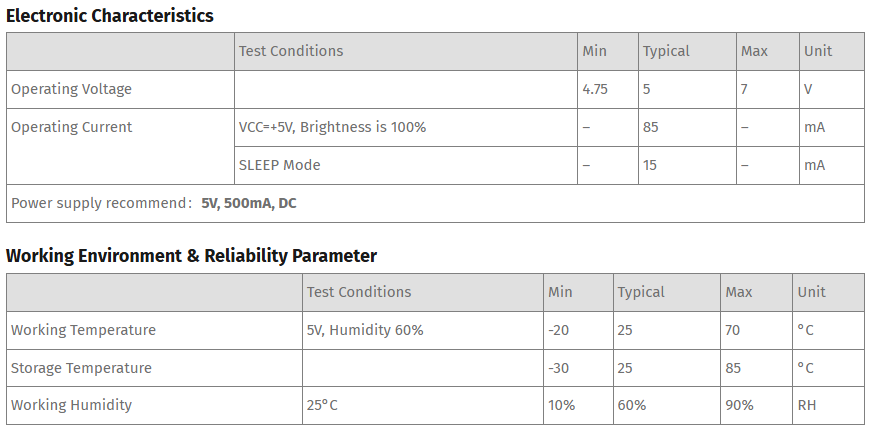Click the 90% maximum humidity value
Viewport: 872px width, 429px height.
coord(740,405)
